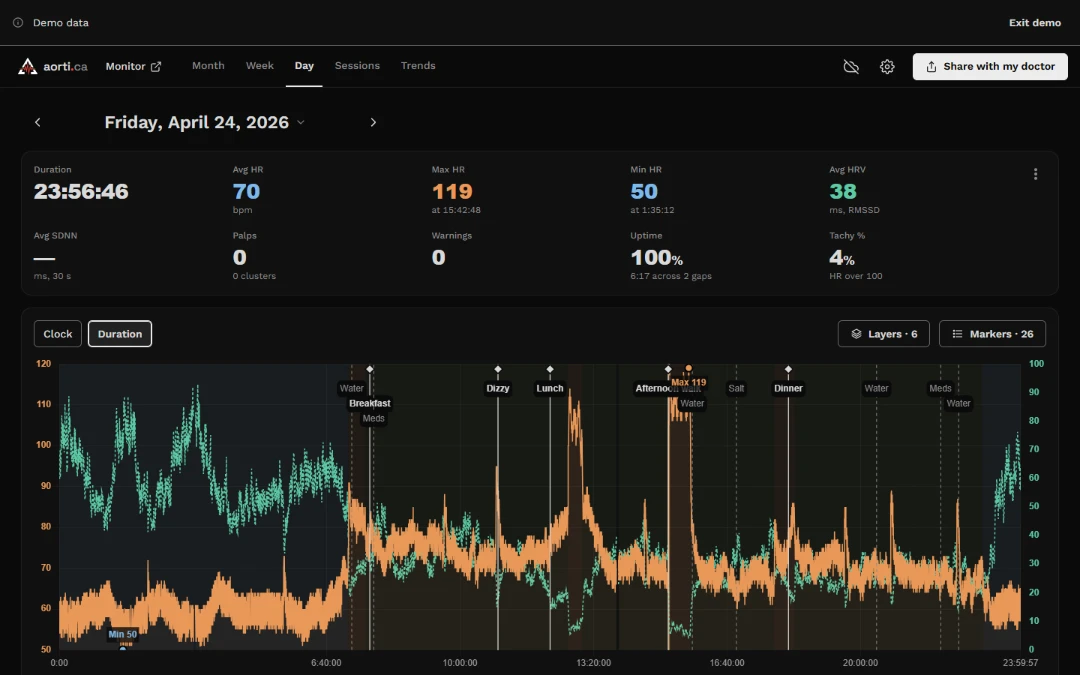This screenshot has height=675, width=1080.
Task: Switch to the Week tab
Action: pos(260,65)
